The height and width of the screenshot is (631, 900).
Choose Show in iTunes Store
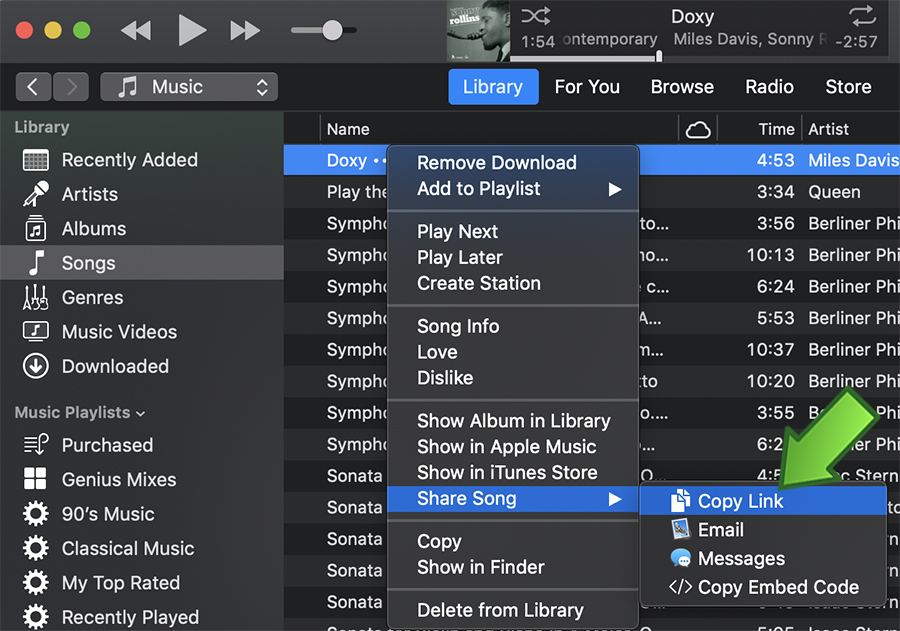point(513,473)
